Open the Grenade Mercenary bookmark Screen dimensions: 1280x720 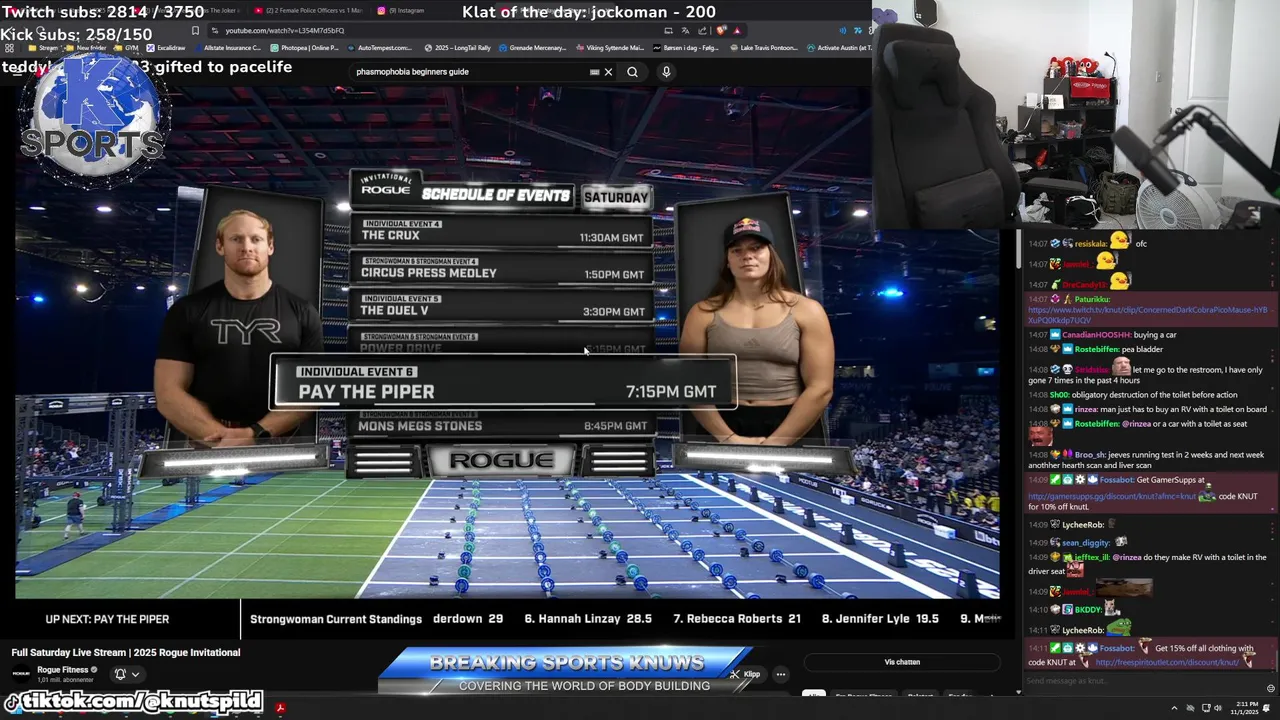(532, 48)
